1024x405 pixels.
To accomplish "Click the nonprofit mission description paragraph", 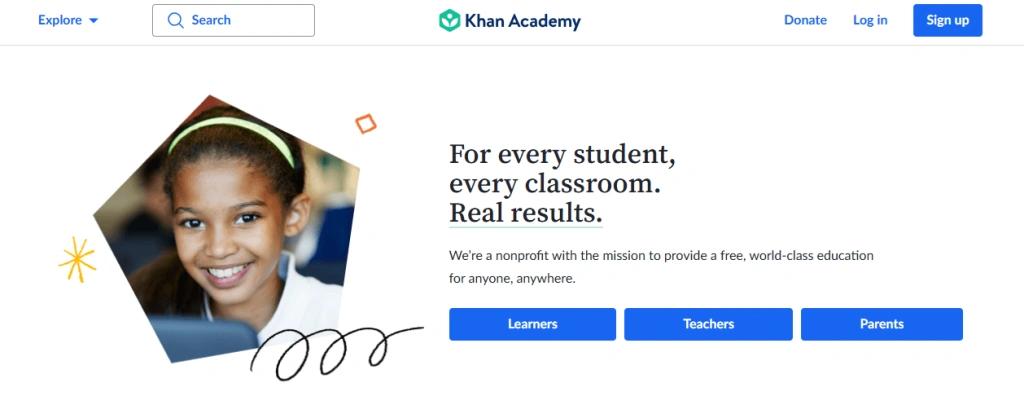I will click(661, 267).
